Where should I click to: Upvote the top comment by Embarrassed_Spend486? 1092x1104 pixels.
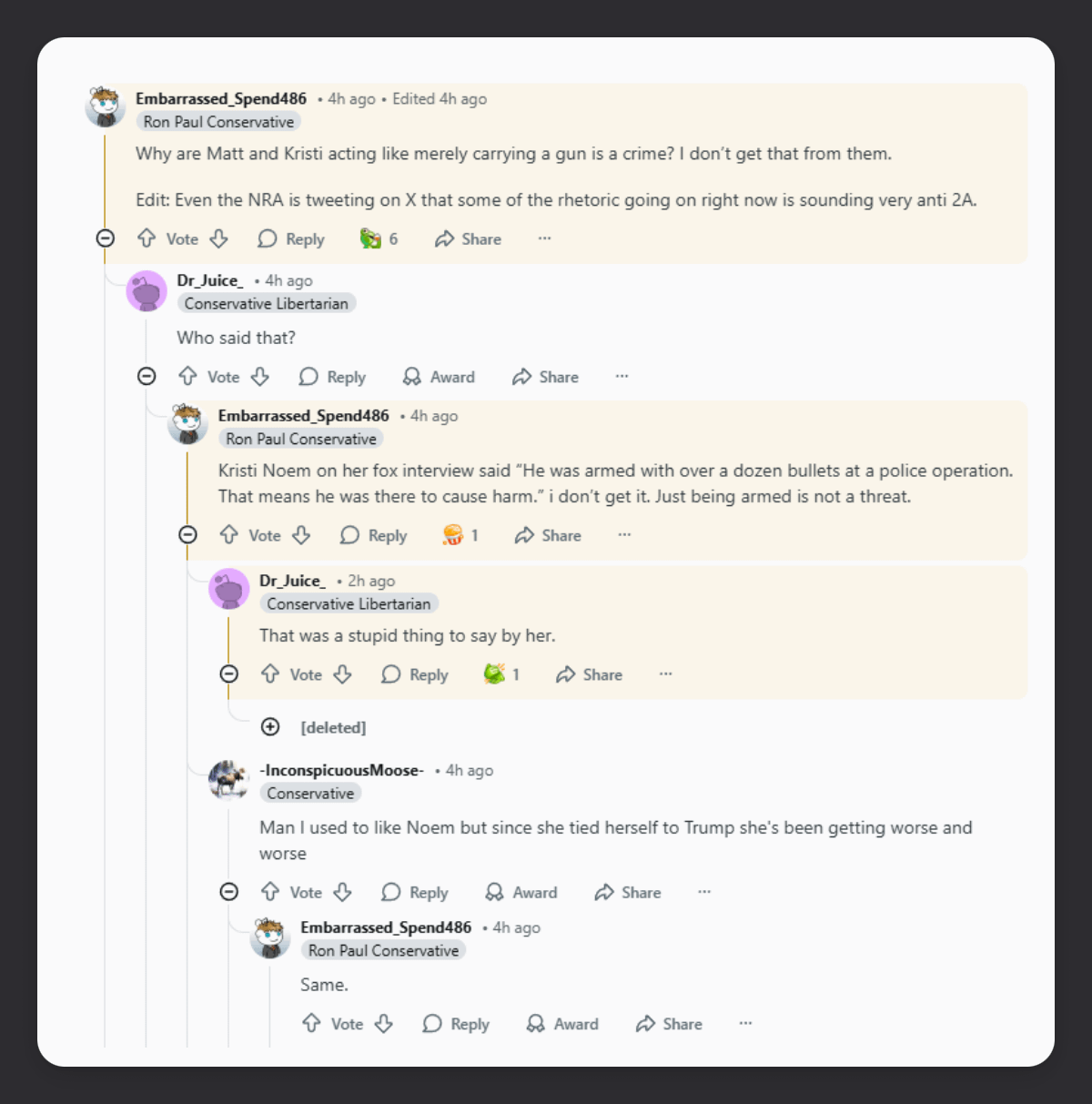[x=147, y=238]
